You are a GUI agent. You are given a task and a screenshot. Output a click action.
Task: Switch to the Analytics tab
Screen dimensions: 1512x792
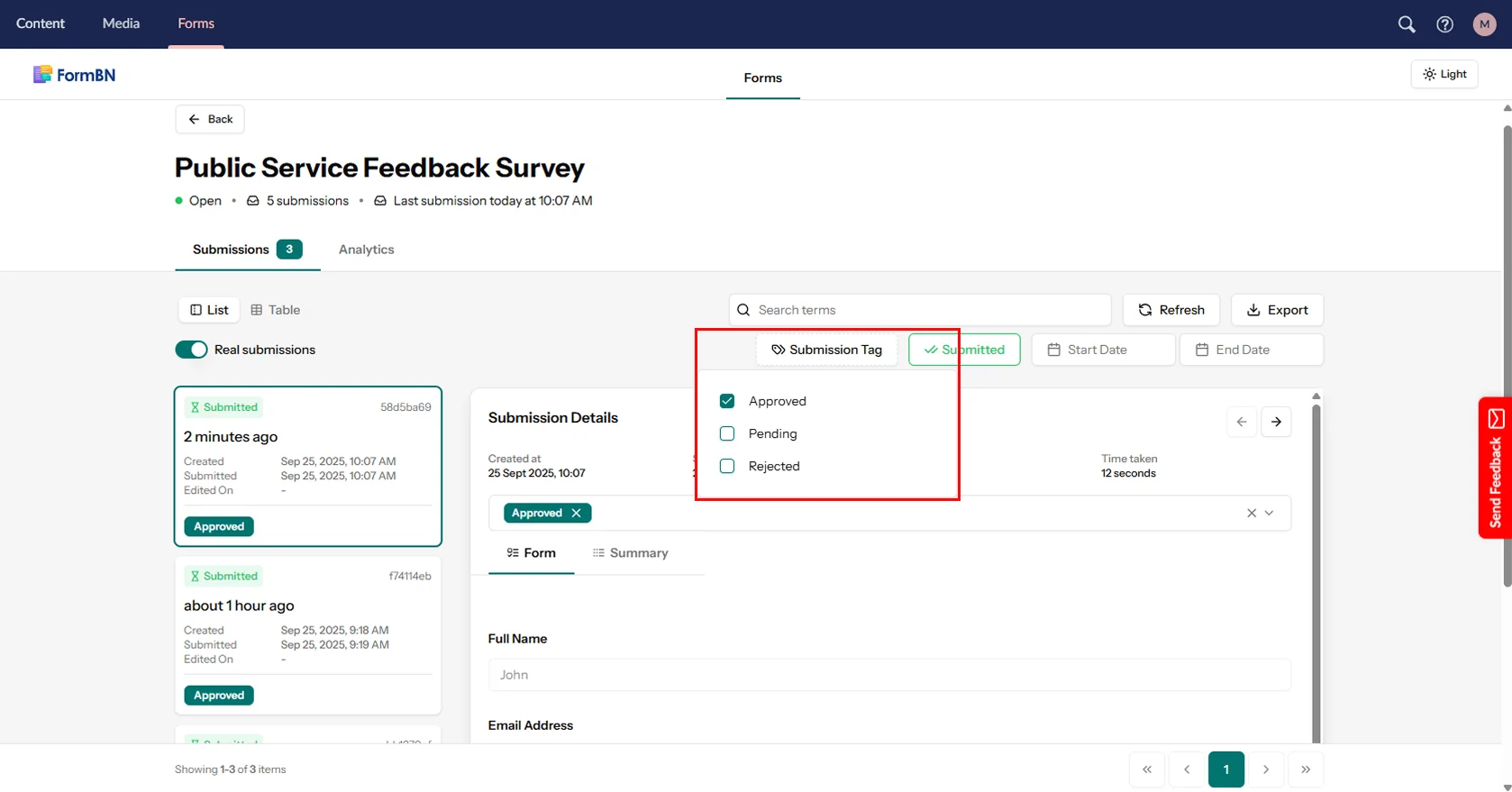coord(366,250)
